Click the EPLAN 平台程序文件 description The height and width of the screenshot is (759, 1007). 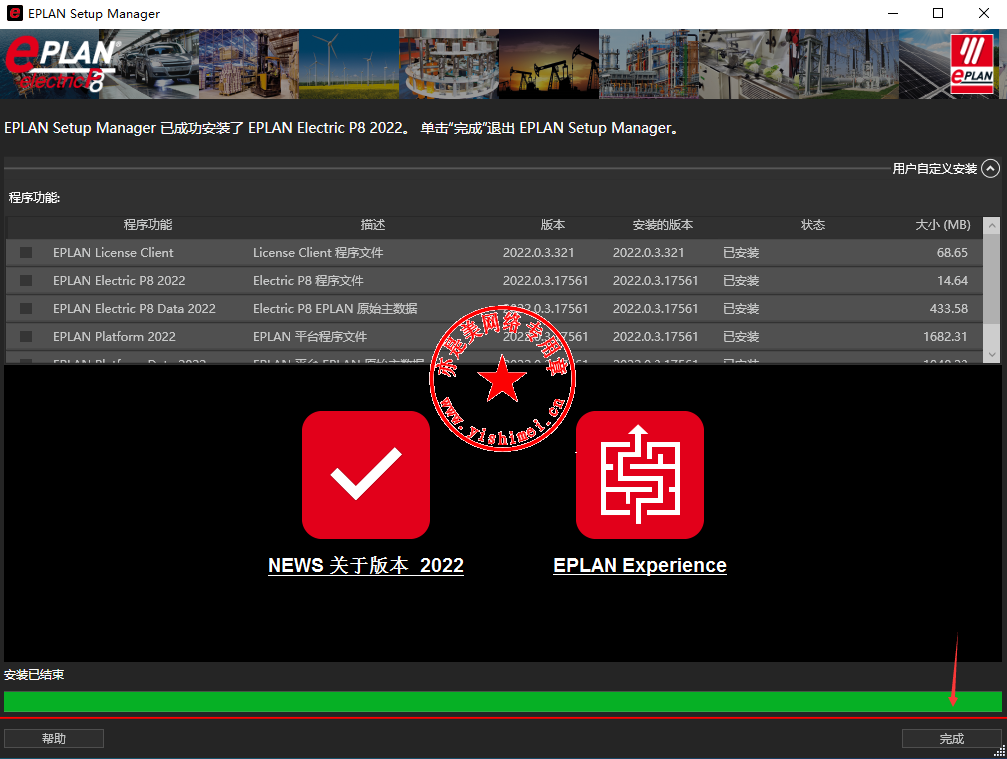click(x=310, y=336)
